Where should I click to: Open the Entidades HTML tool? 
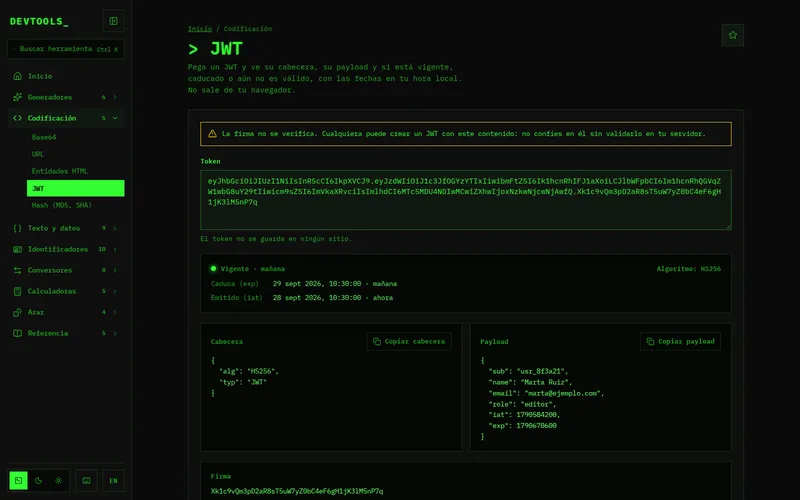pyautogui.click(x=76, y=171)
